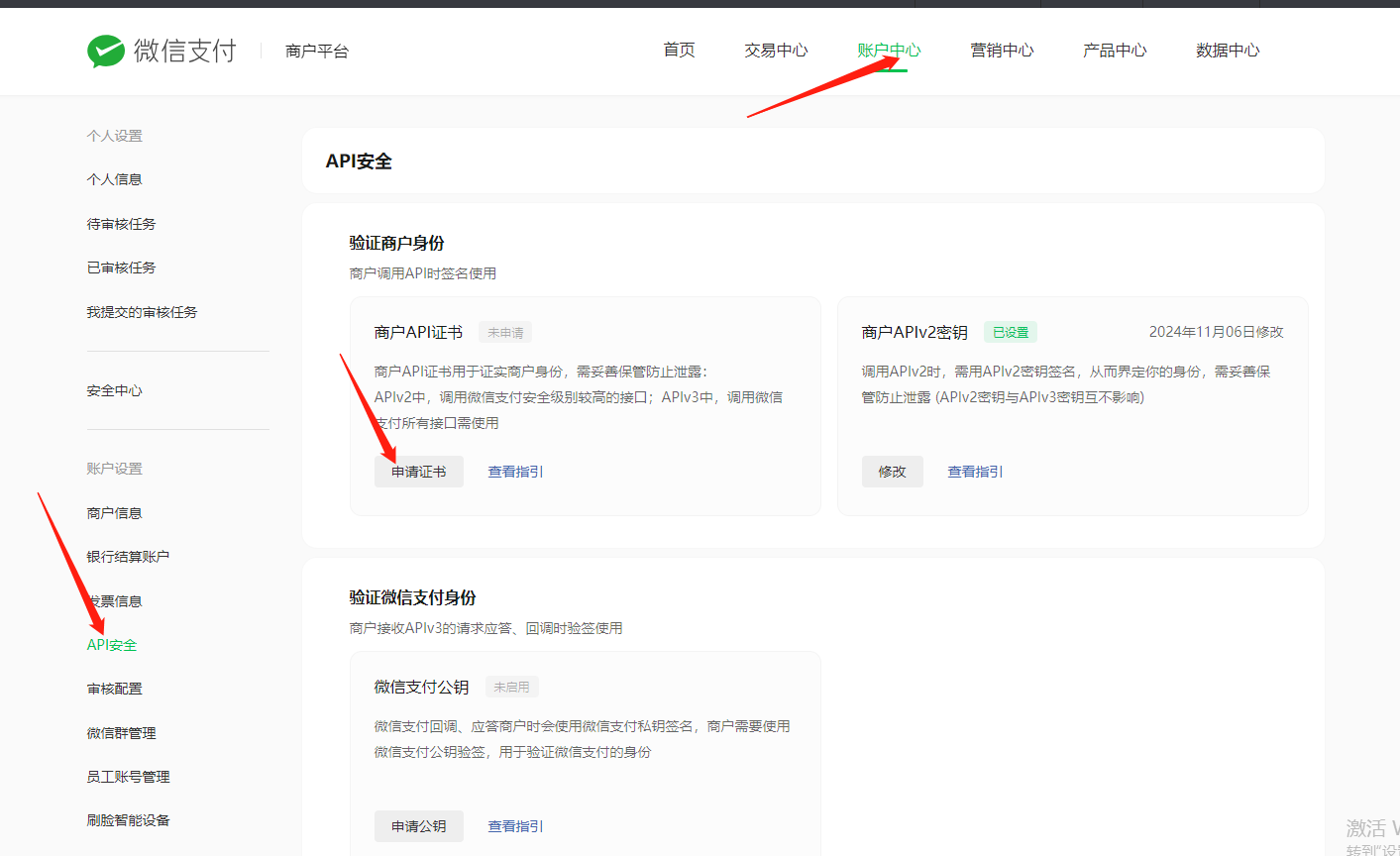
Task: Click API安全 in the sidebar
Action: coord(112,645)
